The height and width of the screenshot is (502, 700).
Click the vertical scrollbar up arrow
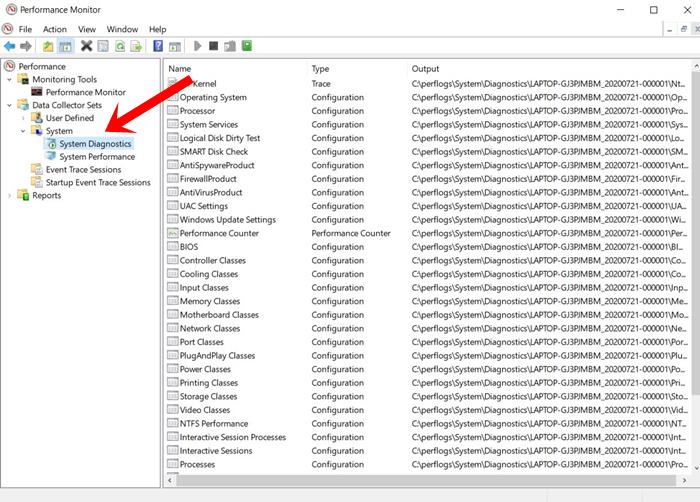696,66
